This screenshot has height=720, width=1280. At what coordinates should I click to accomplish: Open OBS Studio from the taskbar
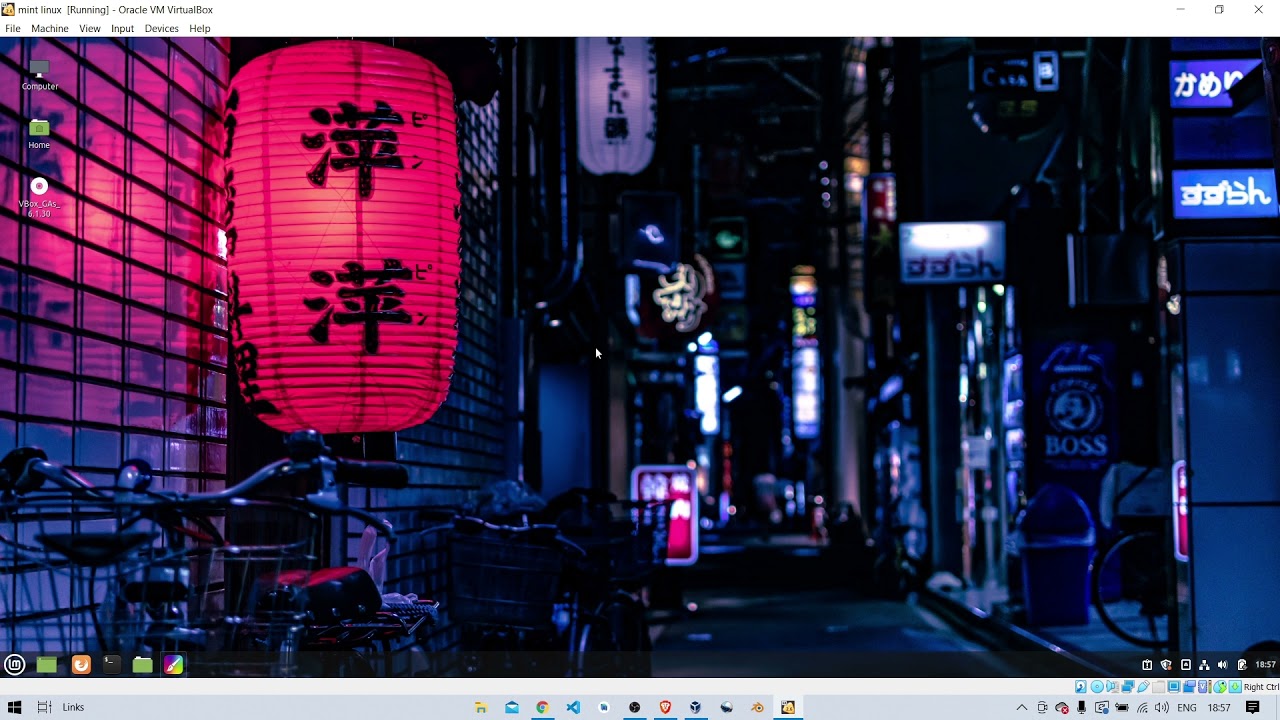[x=634, y=707]
